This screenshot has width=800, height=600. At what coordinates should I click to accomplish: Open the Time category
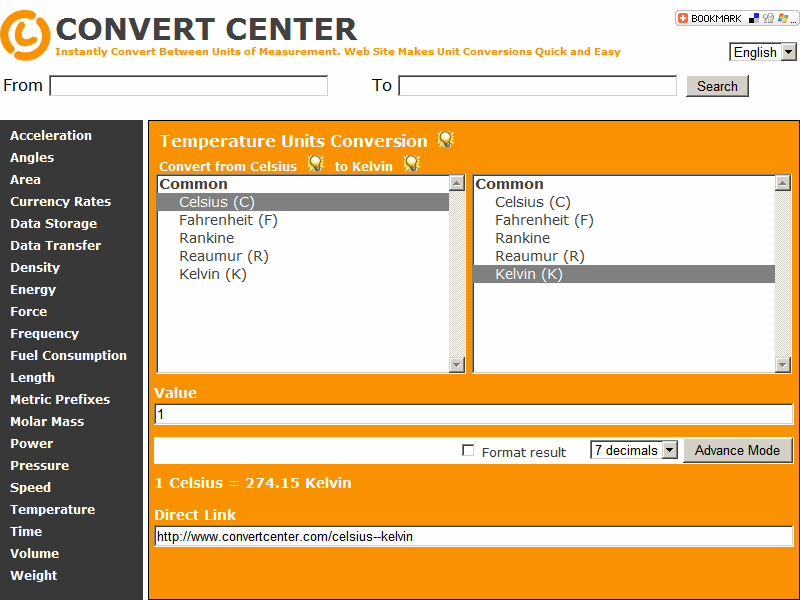(x=26, y=531)
